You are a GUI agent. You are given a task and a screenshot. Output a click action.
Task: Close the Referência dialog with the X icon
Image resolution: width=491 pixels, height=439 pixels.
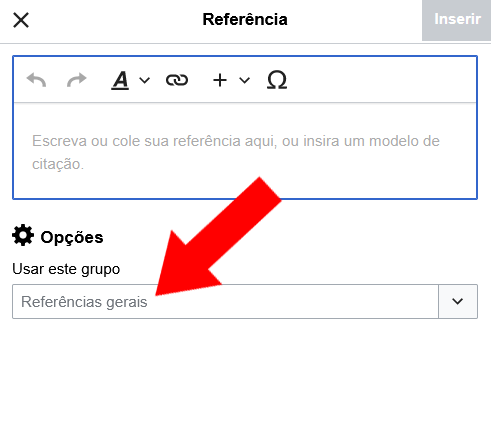(21, 20)
